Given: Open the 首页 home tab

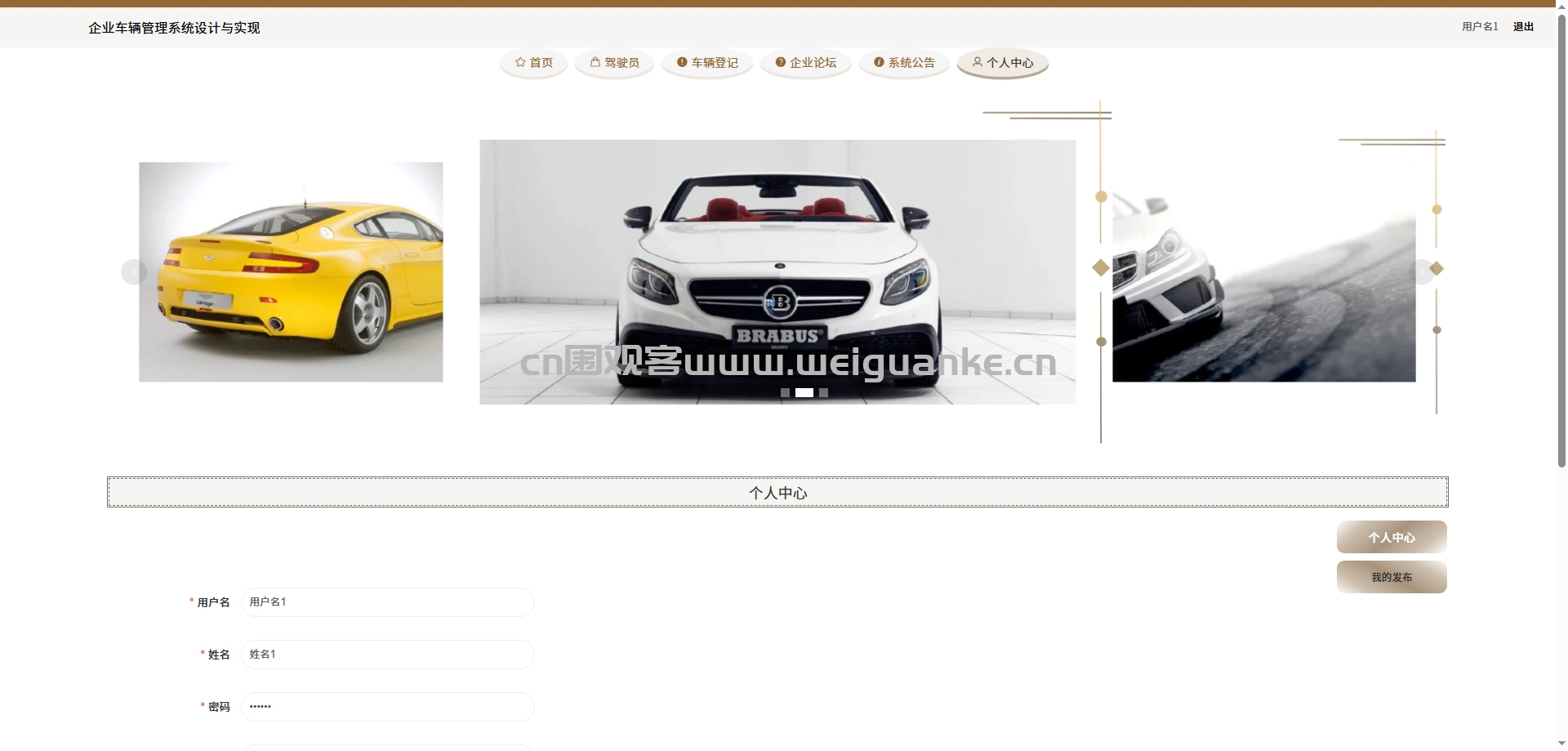Looking at the screenshot, I should [534, 63].
